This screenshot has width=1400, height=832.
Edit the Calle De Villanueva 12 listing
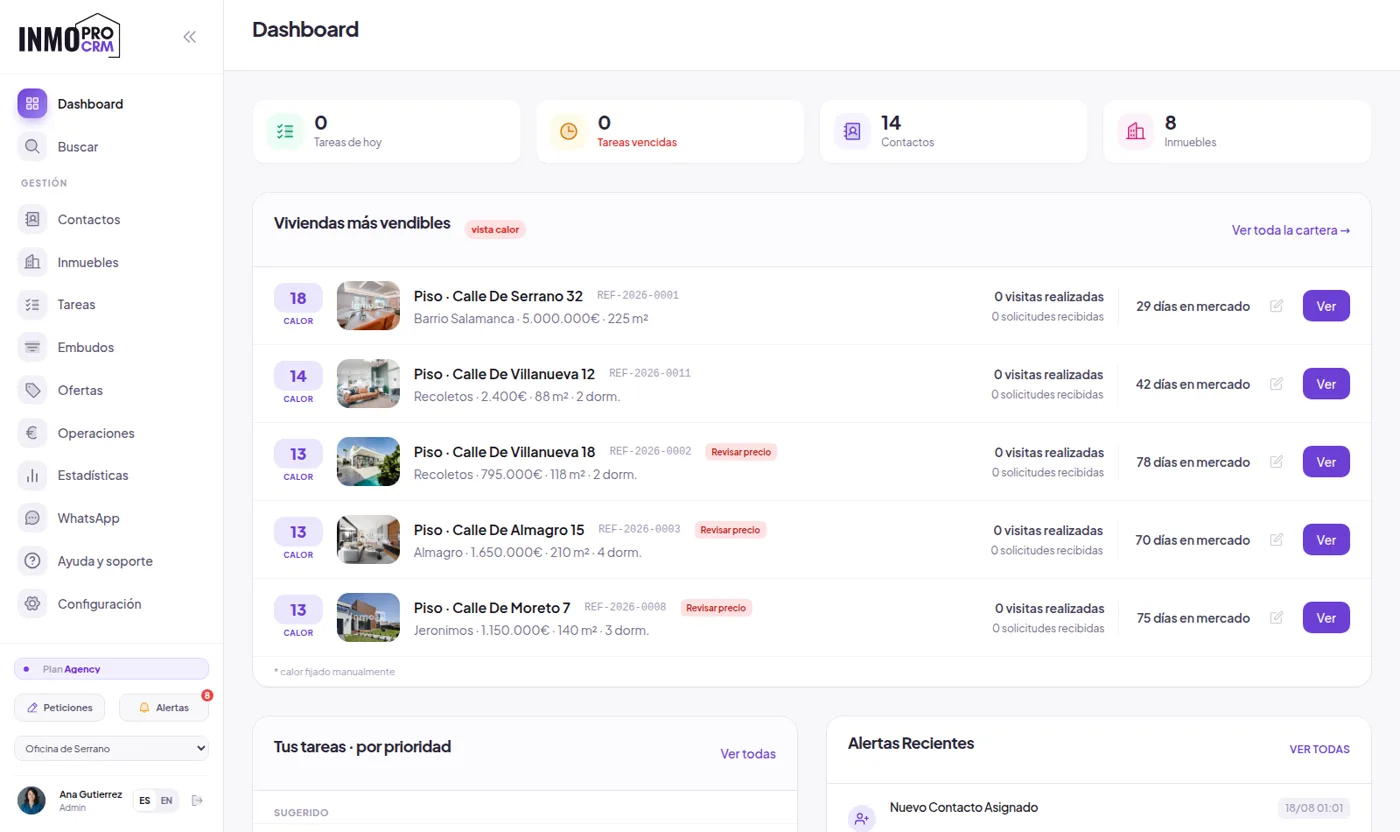point(1276,384)
